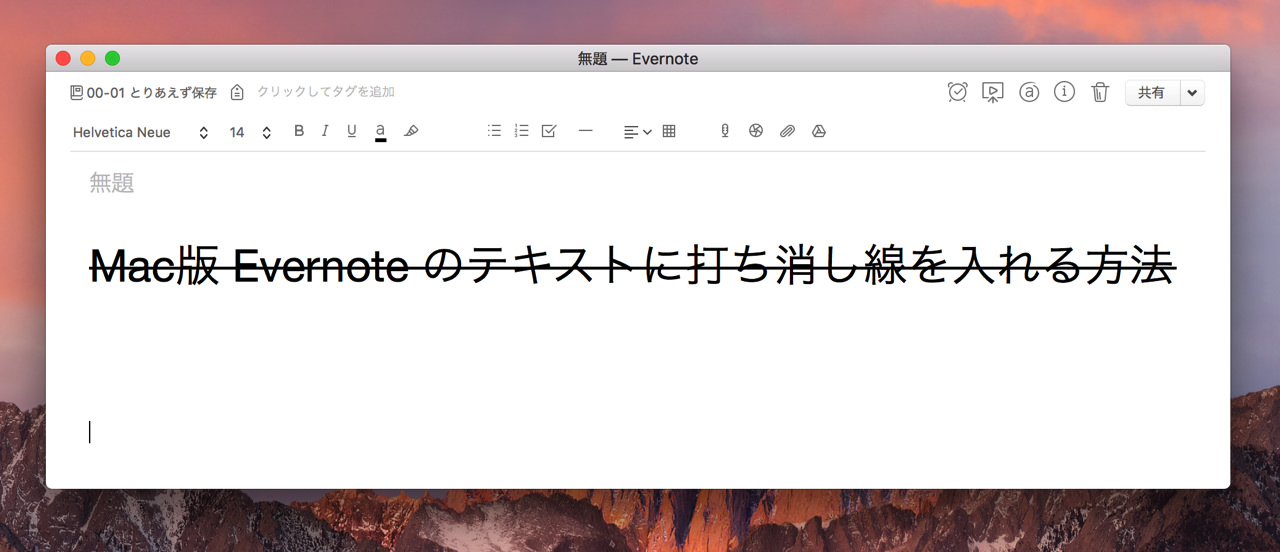Open the text color picker
Screen dimensions: 1280x552
coord(381,132)
